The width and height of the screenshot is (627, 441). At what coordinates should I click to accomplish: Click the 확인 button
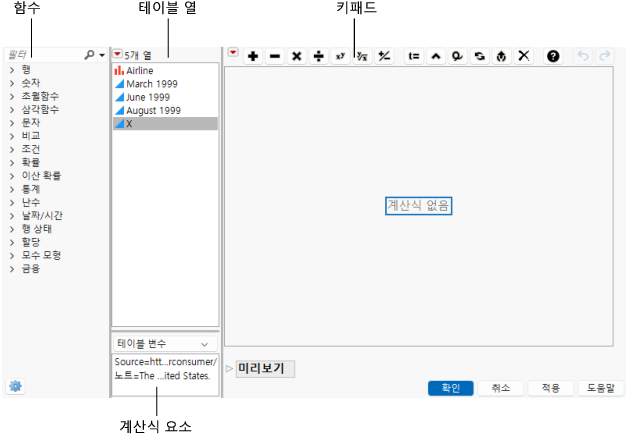[451, 388]
